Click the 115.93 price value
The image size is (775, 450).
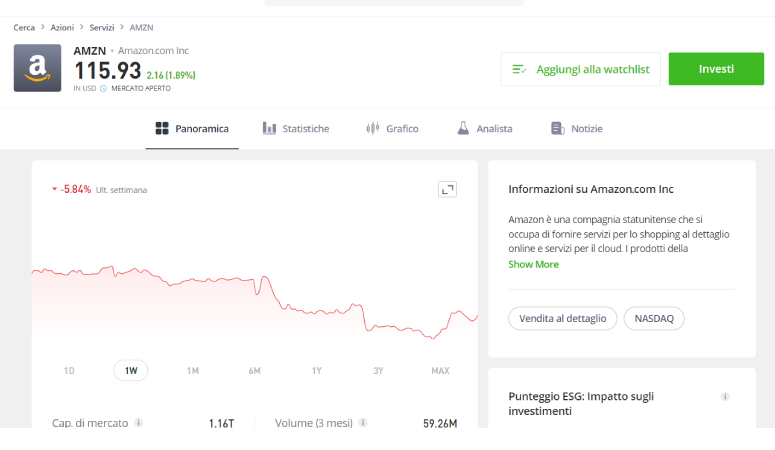pyautogui.click(x=108, y=71)
